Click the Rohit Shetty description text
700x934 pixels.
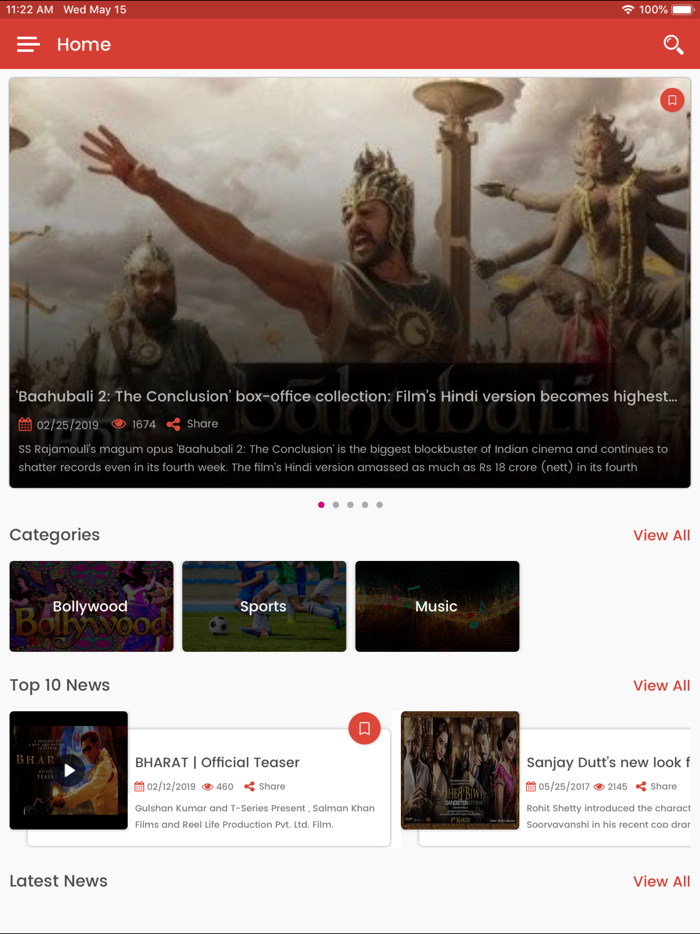pyautogui.click(x=608, y=816)
